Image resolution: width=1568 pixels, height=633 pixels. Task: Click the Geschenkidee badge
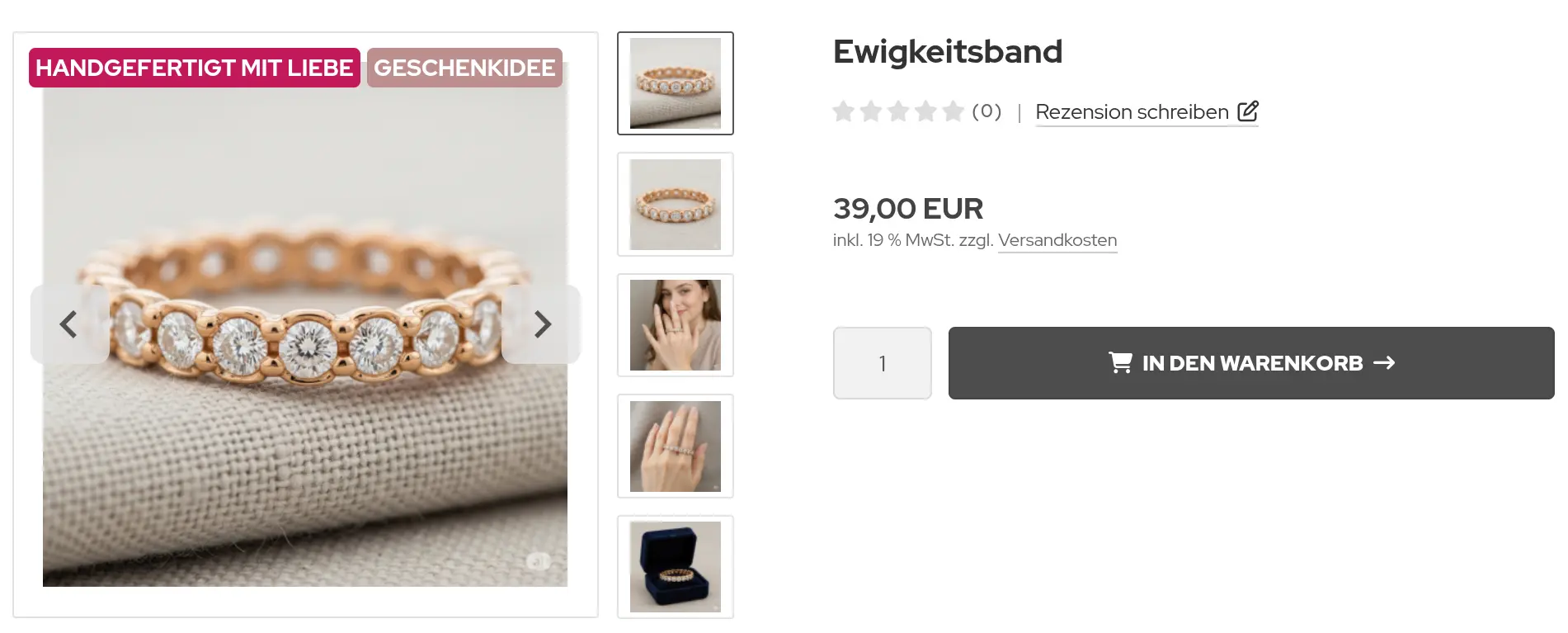coord(464,68)
